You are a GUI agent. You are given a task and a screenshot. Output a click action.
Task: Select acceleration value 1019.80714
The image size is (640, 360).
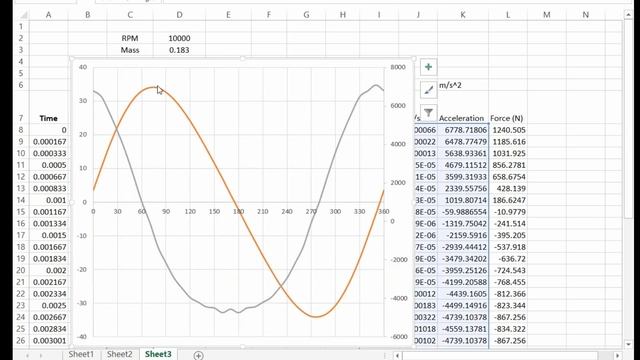click(x=463, y=200)
